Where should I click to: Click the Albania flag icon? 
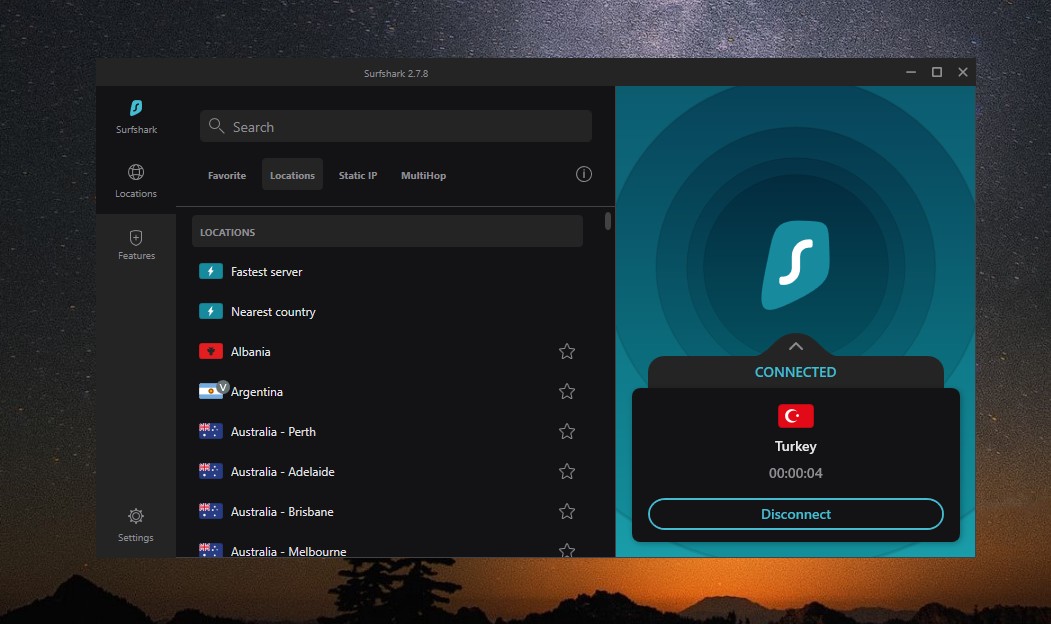click(x=211, y=351)
